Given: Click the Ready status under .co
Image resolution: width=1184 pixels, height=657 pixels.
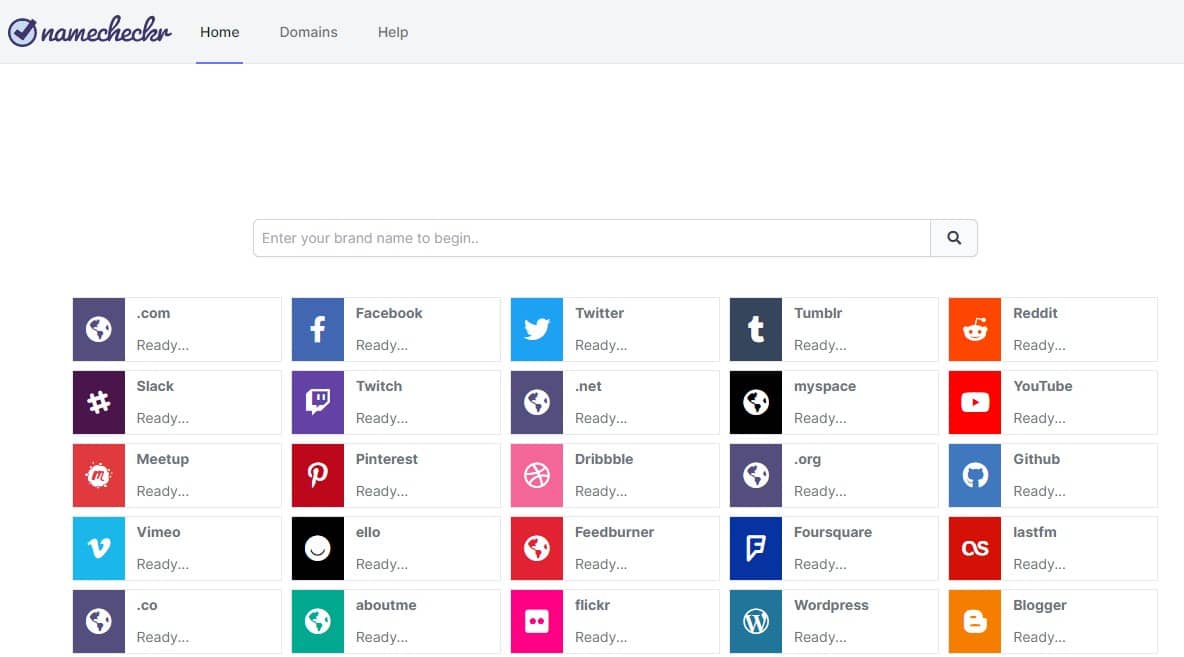Looking at the screenshot, I should (x=162, y=637).
